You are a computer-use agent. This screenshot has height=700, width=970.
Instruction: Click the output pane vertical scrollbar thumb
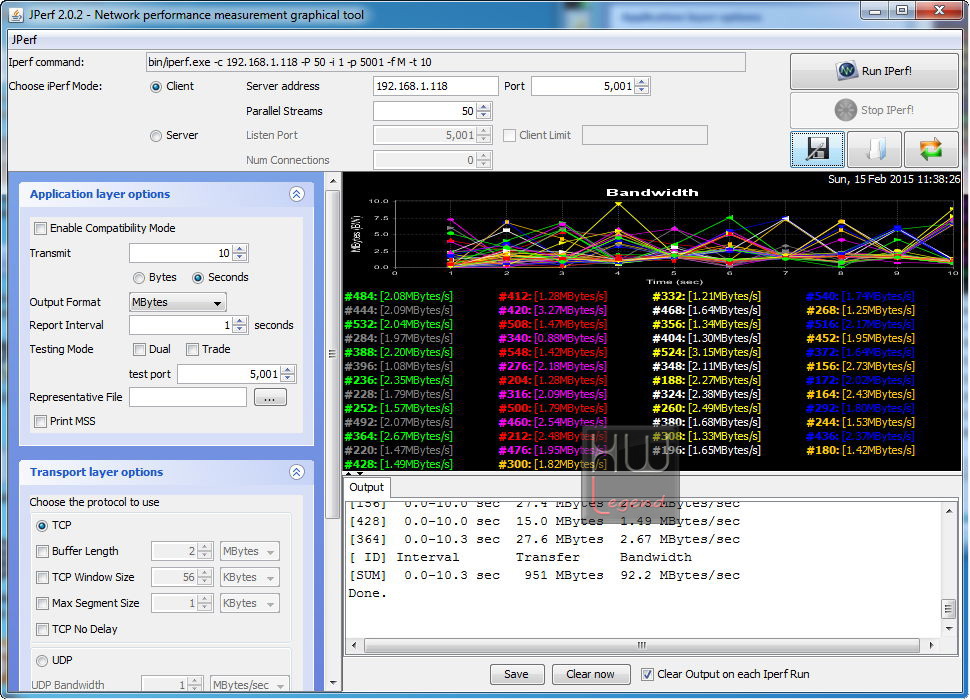(948, 609)
